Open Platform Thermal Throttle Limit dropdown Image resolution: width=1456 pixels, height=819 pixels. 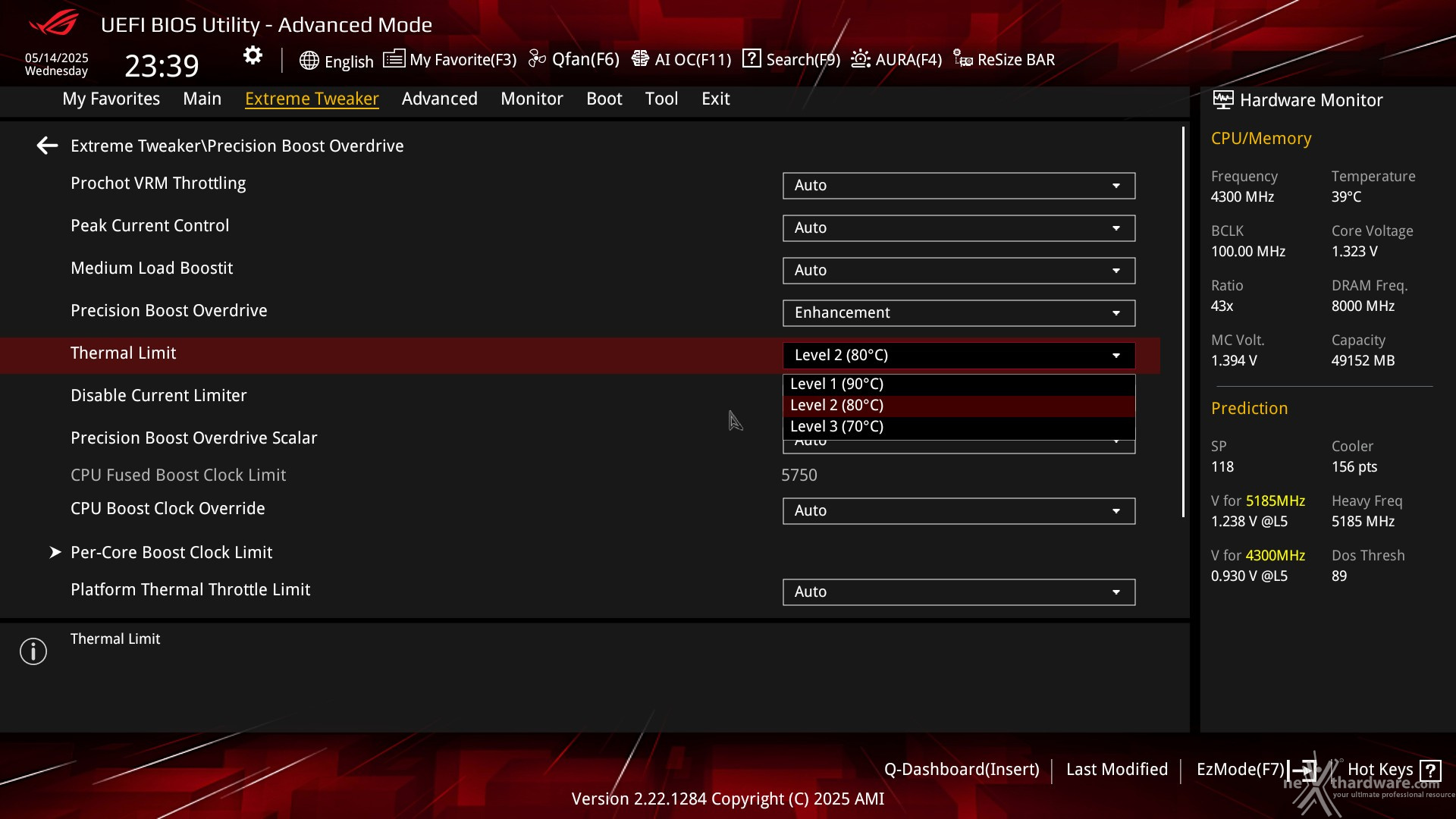(959, 592)
